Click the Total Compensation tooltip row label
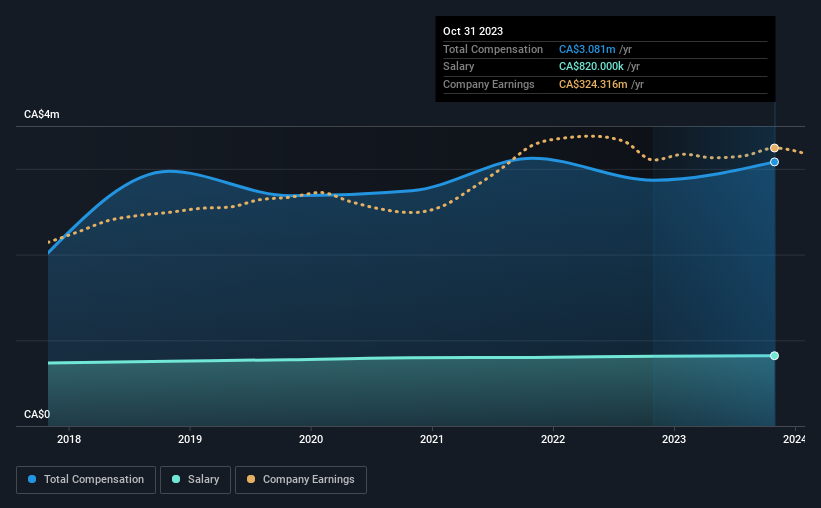Image resolution: width=821 pixels, height=508 pixels. (x=493, y=49)
